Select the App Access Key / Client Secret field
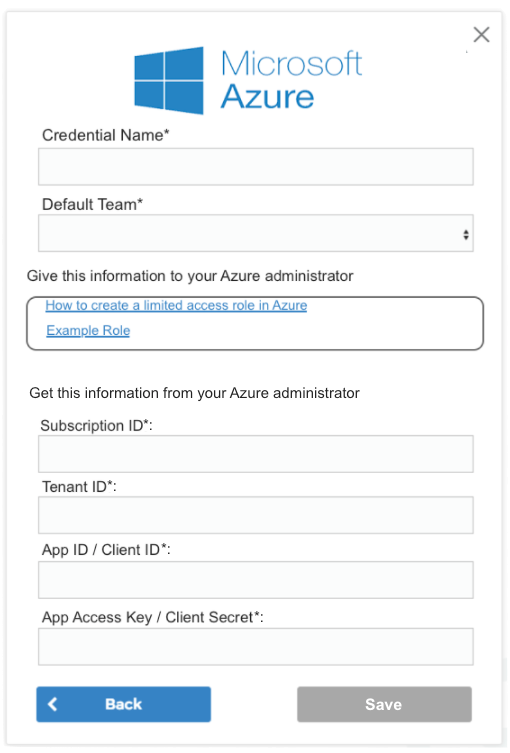 tap(255, 646)
